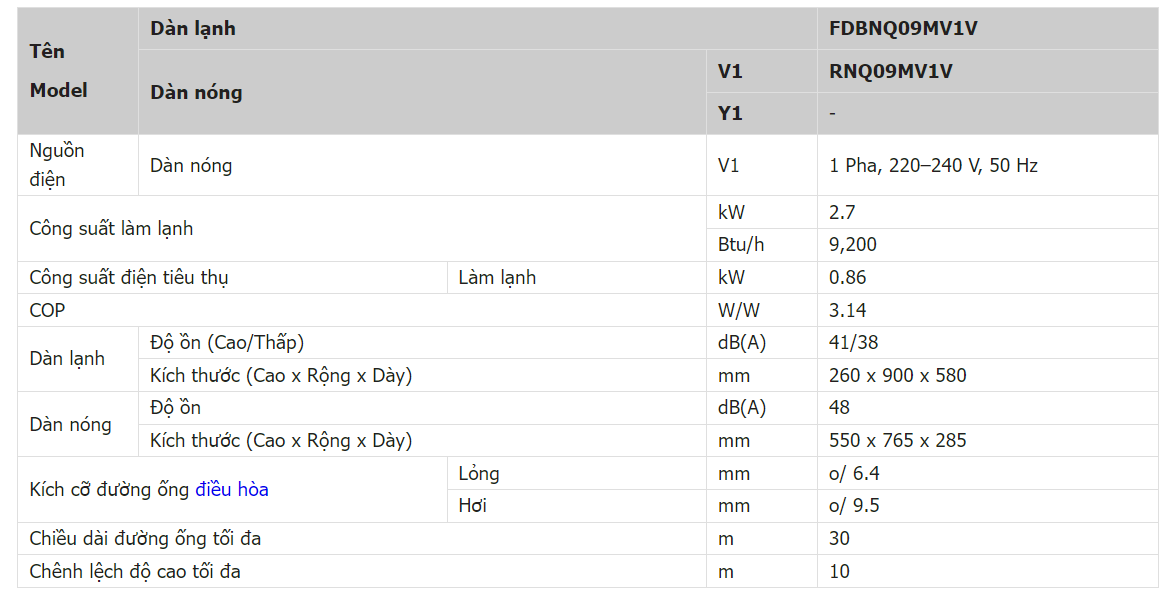Click the 'Chiều dài đường ống tối đa' row
Screen dimensions: 1165x597
145,539
